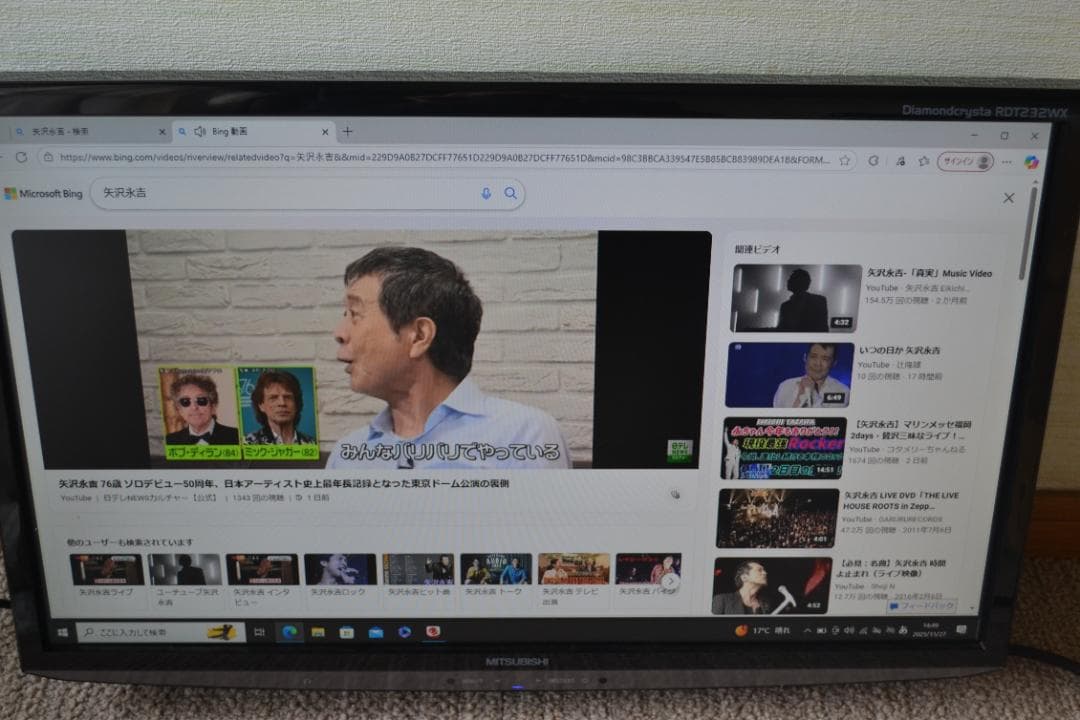1080x720 pixels.
Task: Bookmark this page with the star icon
Action: coord(845,160)
